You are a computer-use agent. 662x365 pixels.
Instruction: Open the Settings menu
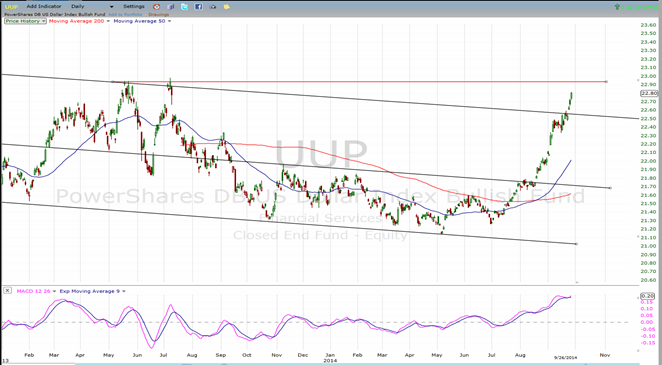(x=133, y=7)
